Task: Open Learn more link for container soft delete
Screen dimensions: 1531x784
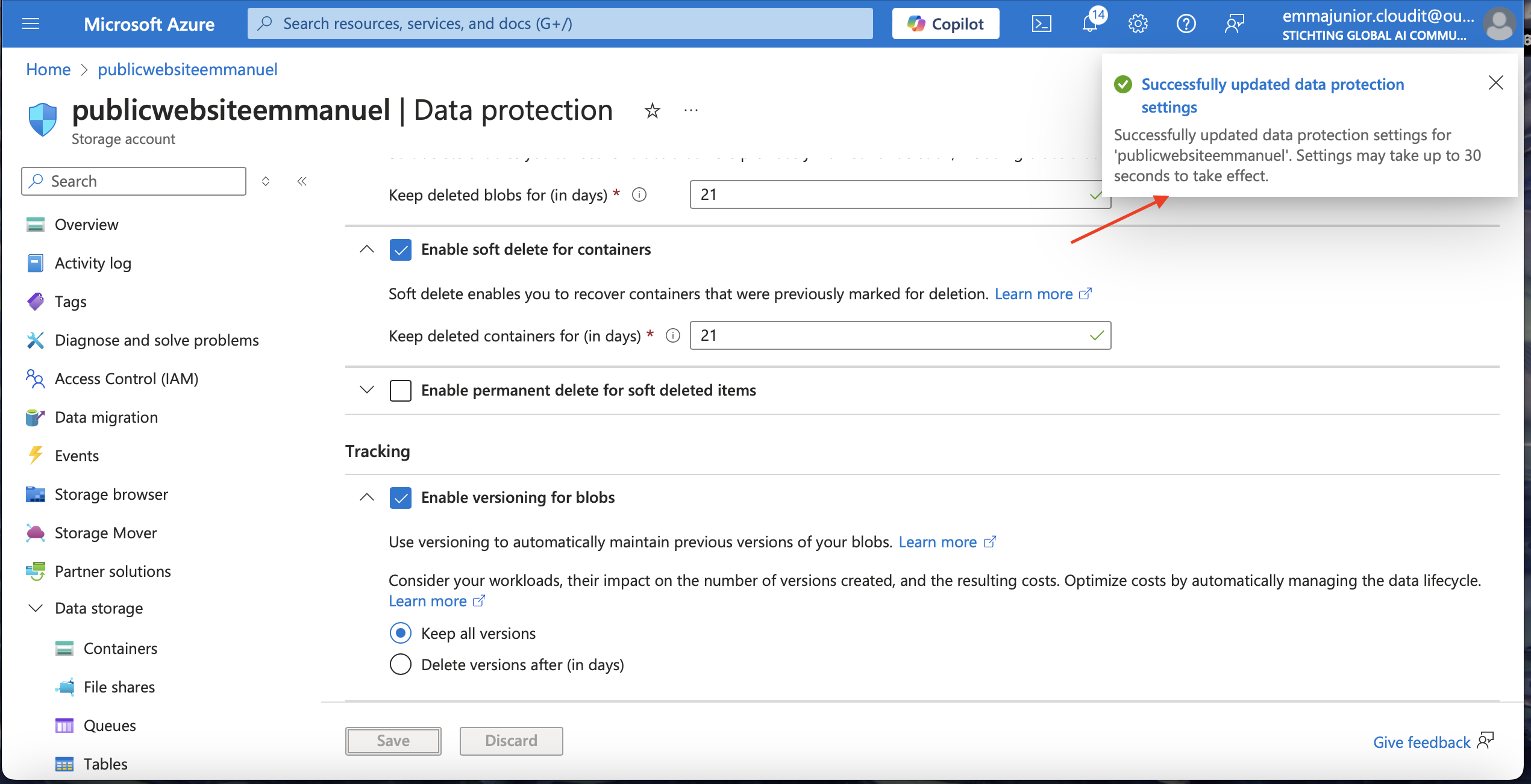Action: pos(1043,294)
